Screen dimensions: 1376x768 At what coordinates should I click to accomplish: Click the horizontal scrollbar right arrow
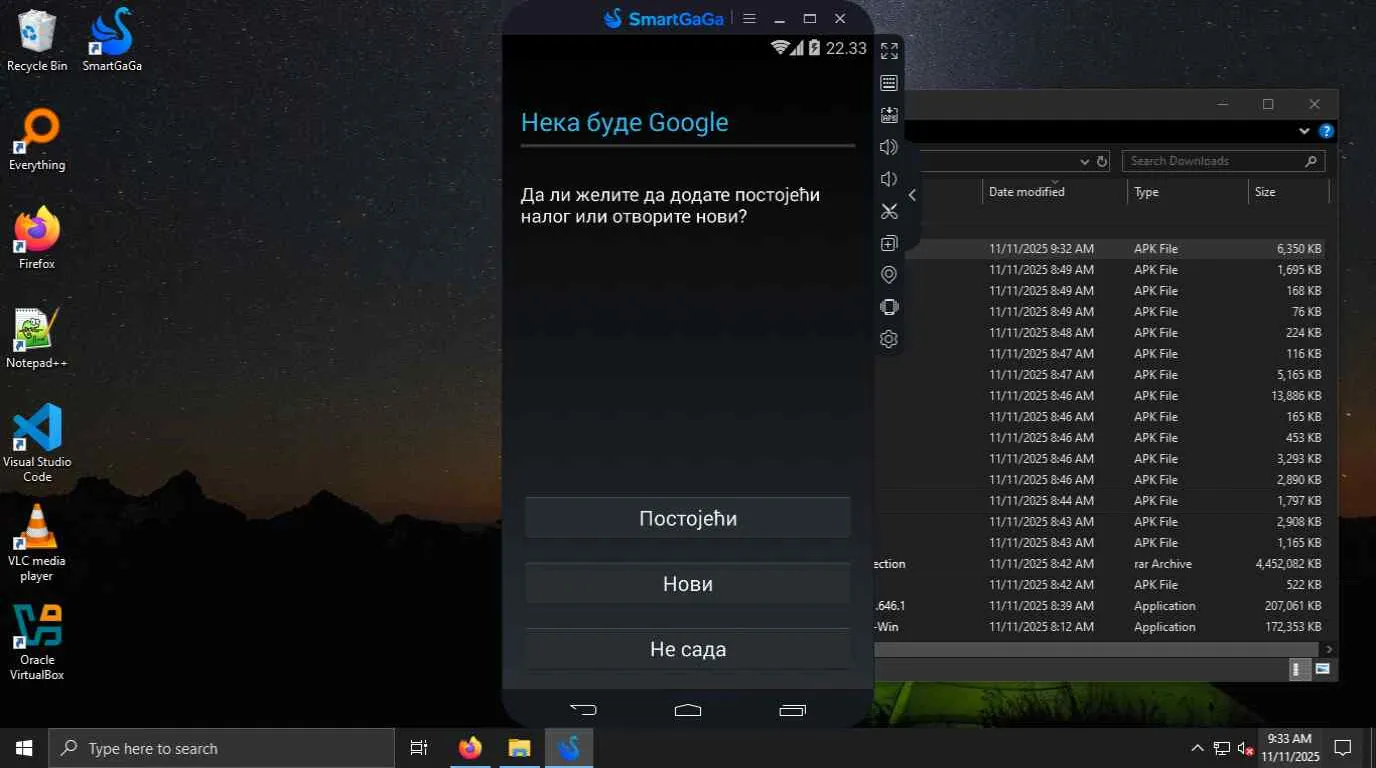point(1329,649)
